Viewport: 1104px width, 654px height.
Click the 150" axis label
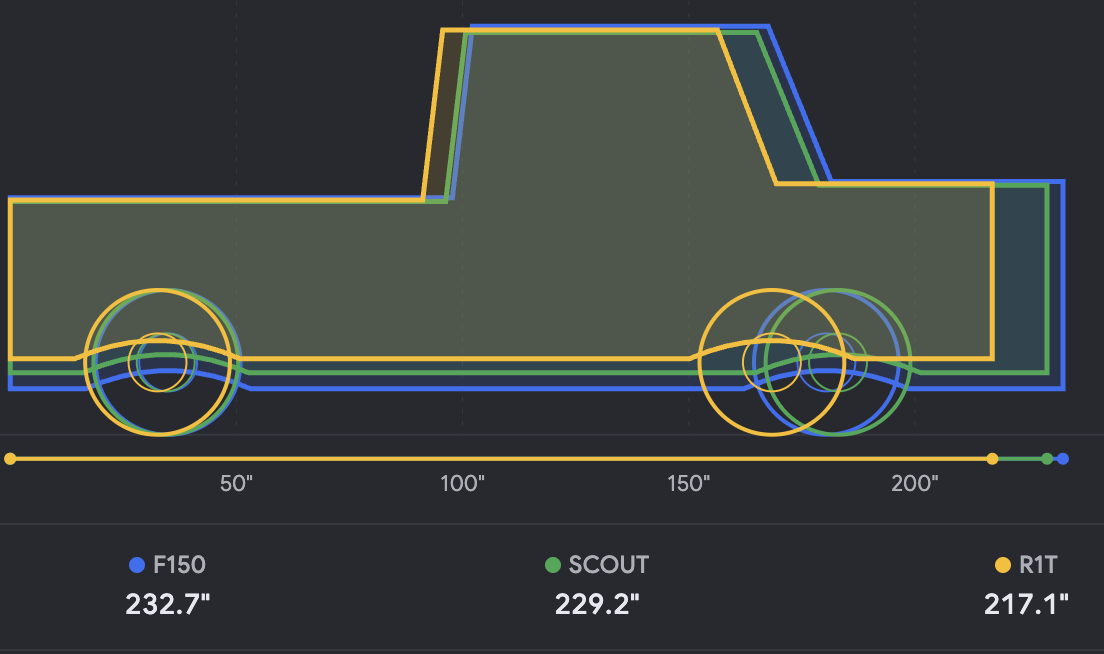[689, 484]
